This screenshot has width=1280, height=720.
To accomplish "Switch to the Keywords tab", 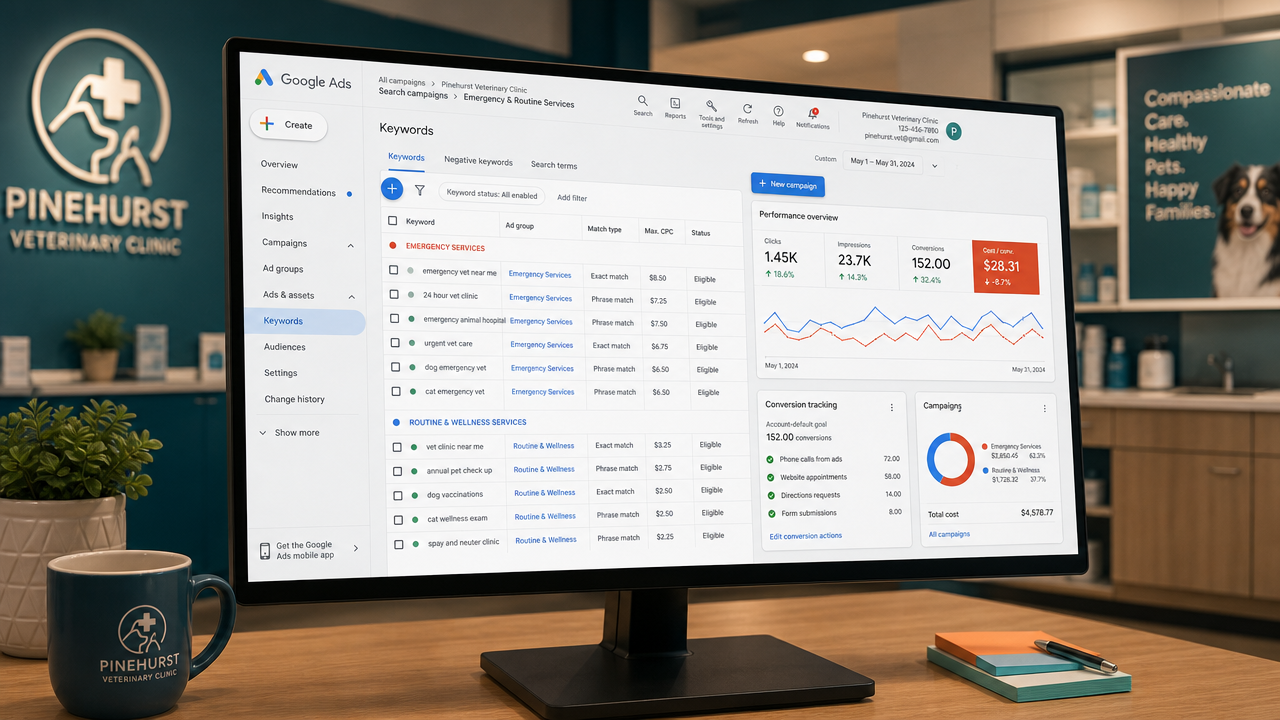I will click(406, 157).
